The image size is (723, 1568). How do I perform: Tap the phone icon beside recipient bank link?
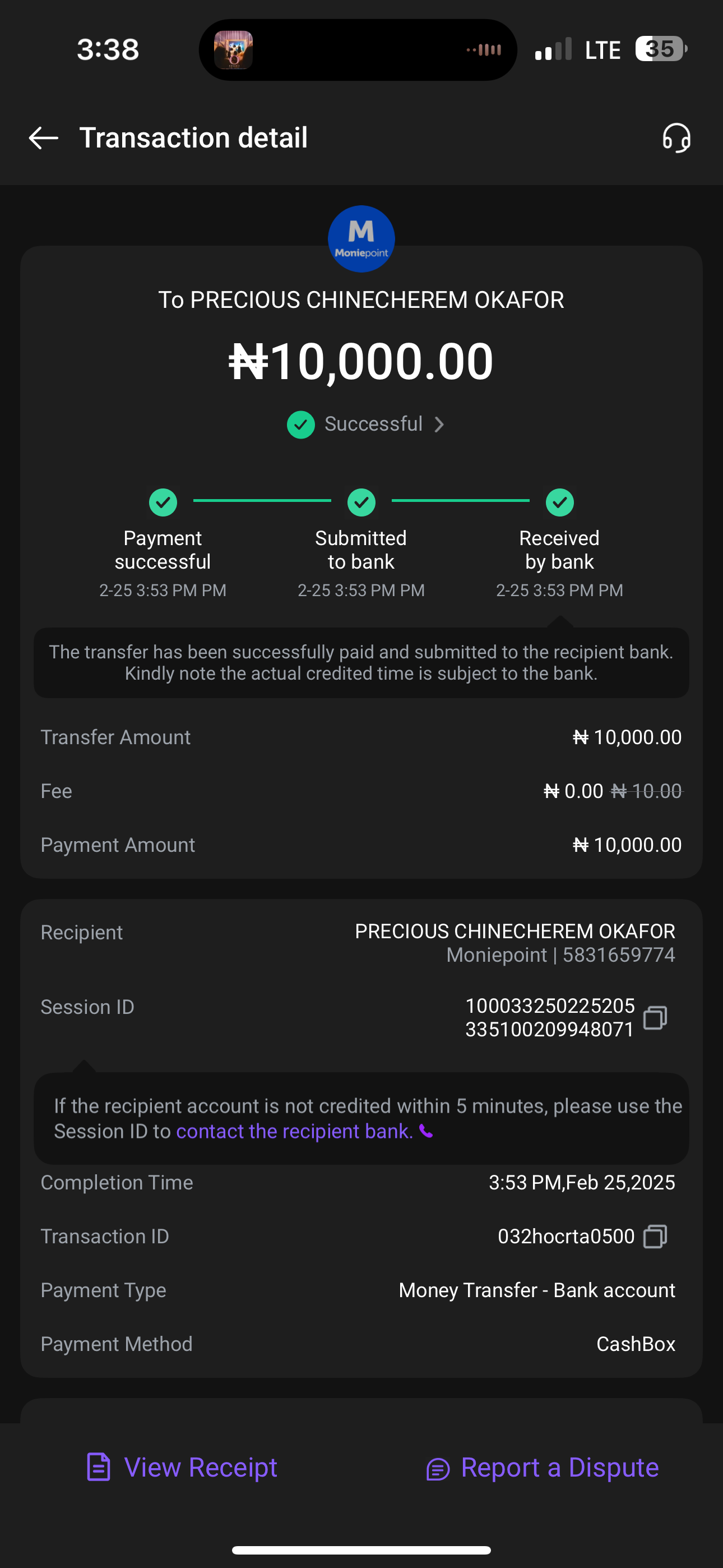click(x=427, y=1132)
